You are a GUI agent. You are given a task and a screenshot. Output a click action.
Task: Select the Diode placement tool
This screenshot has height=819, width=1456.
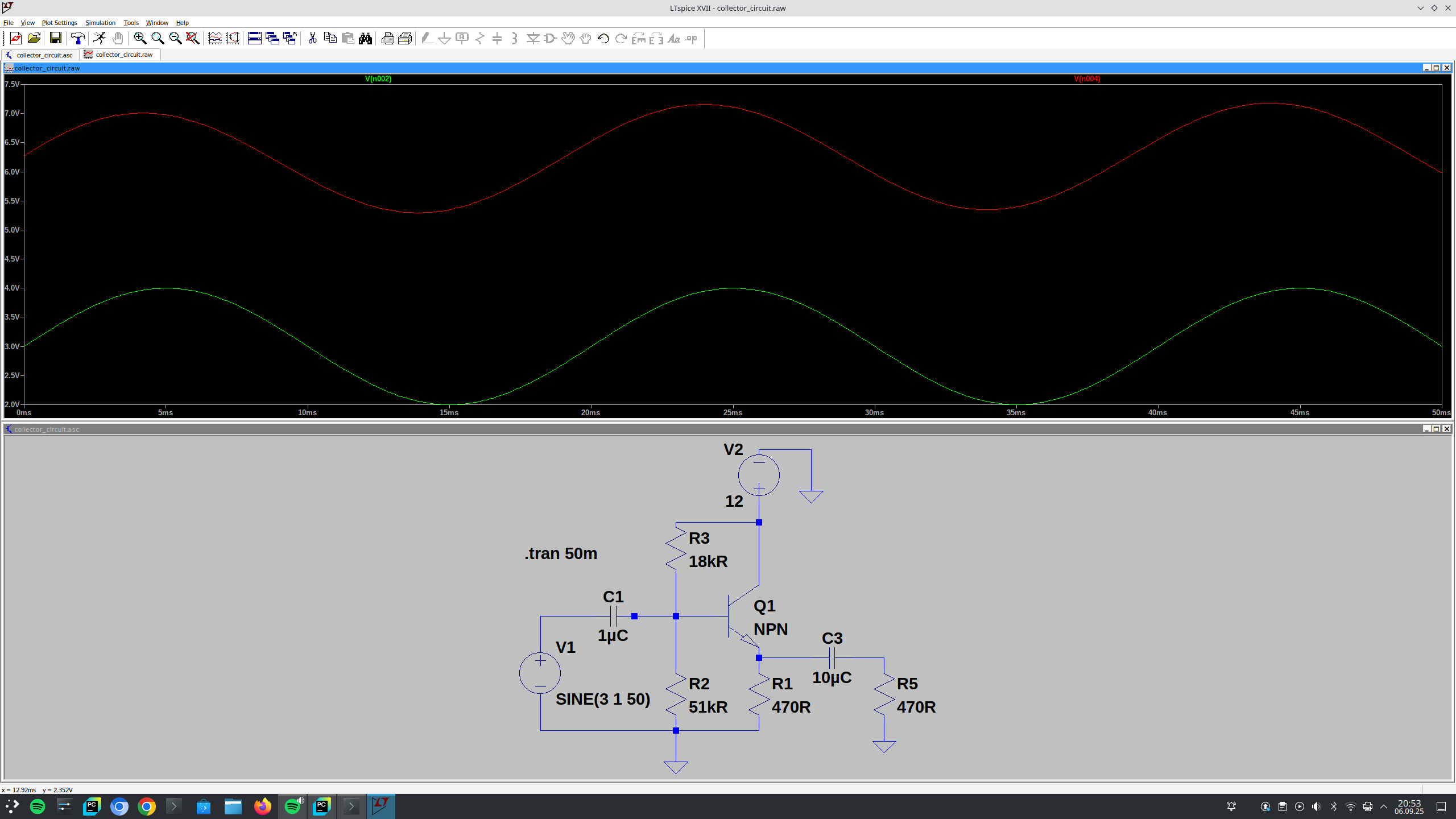click(533, 38)
